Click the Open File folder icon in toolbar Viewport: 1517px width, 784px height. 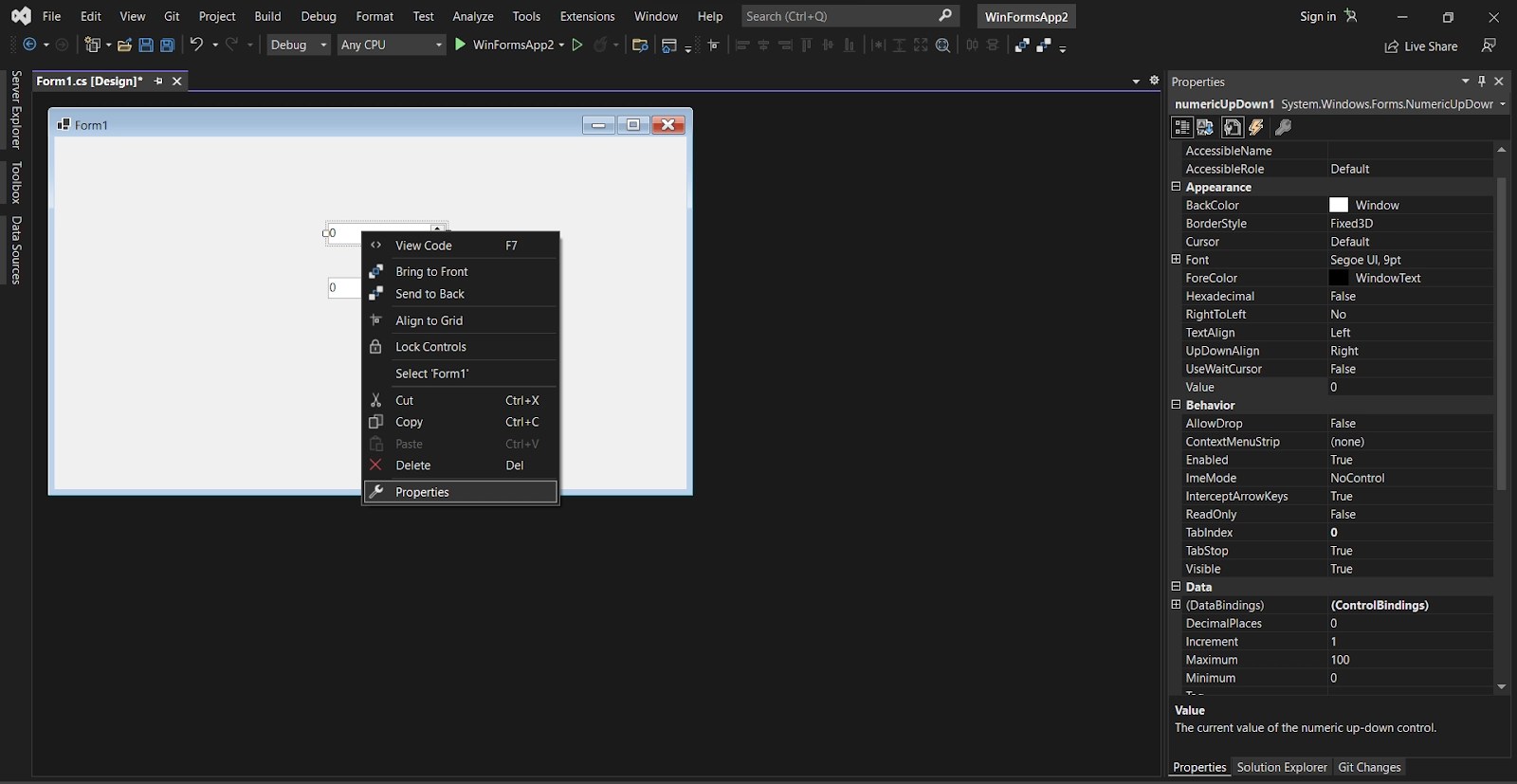(x=124, y=45)
